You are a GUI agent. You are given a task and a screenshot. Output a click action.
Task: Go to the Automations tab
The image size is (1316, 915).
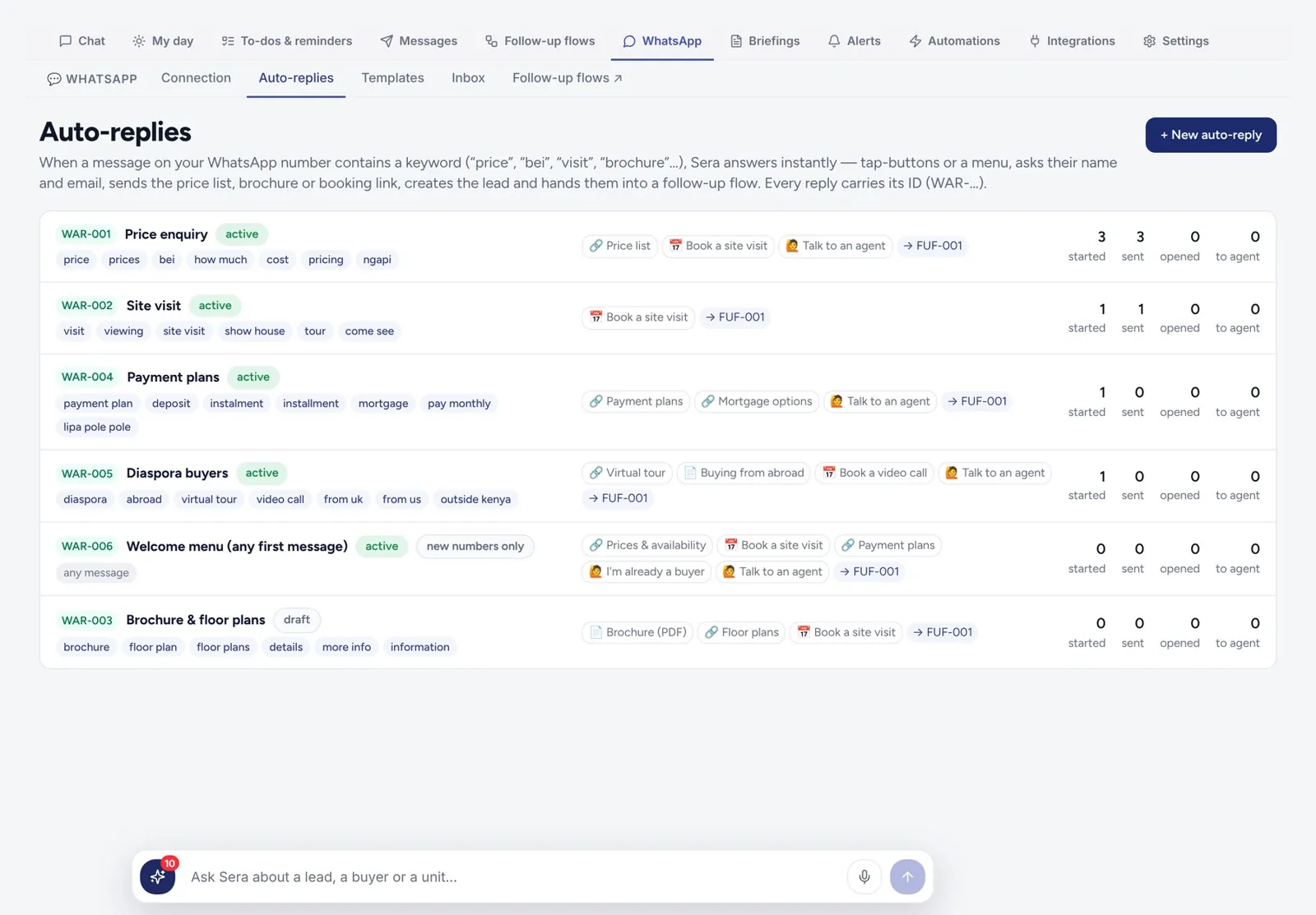coord(955,41)
